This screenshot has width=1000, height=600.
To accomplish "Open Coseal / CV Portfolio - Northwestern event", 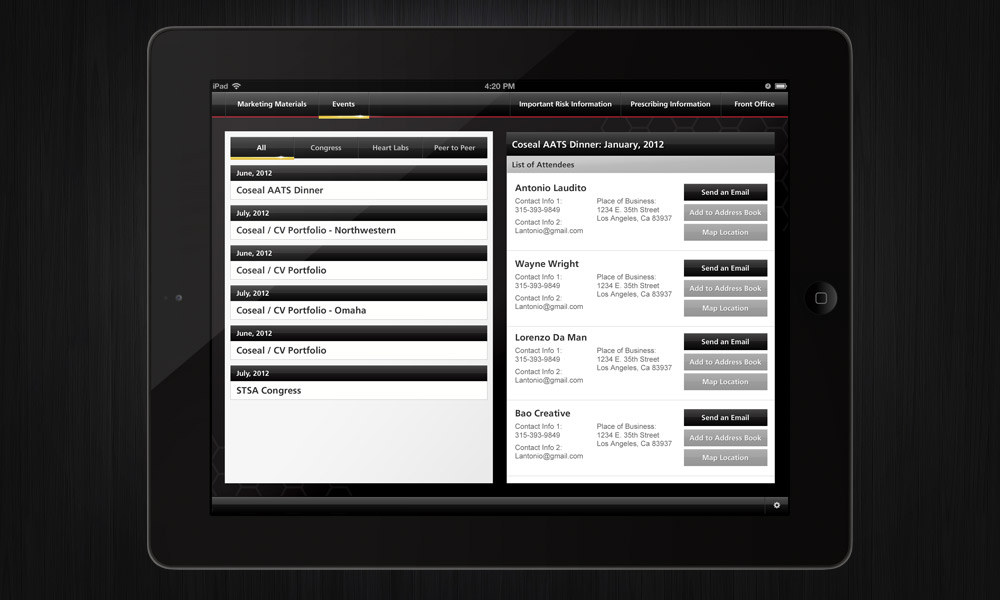I will (x=358, y=230).
